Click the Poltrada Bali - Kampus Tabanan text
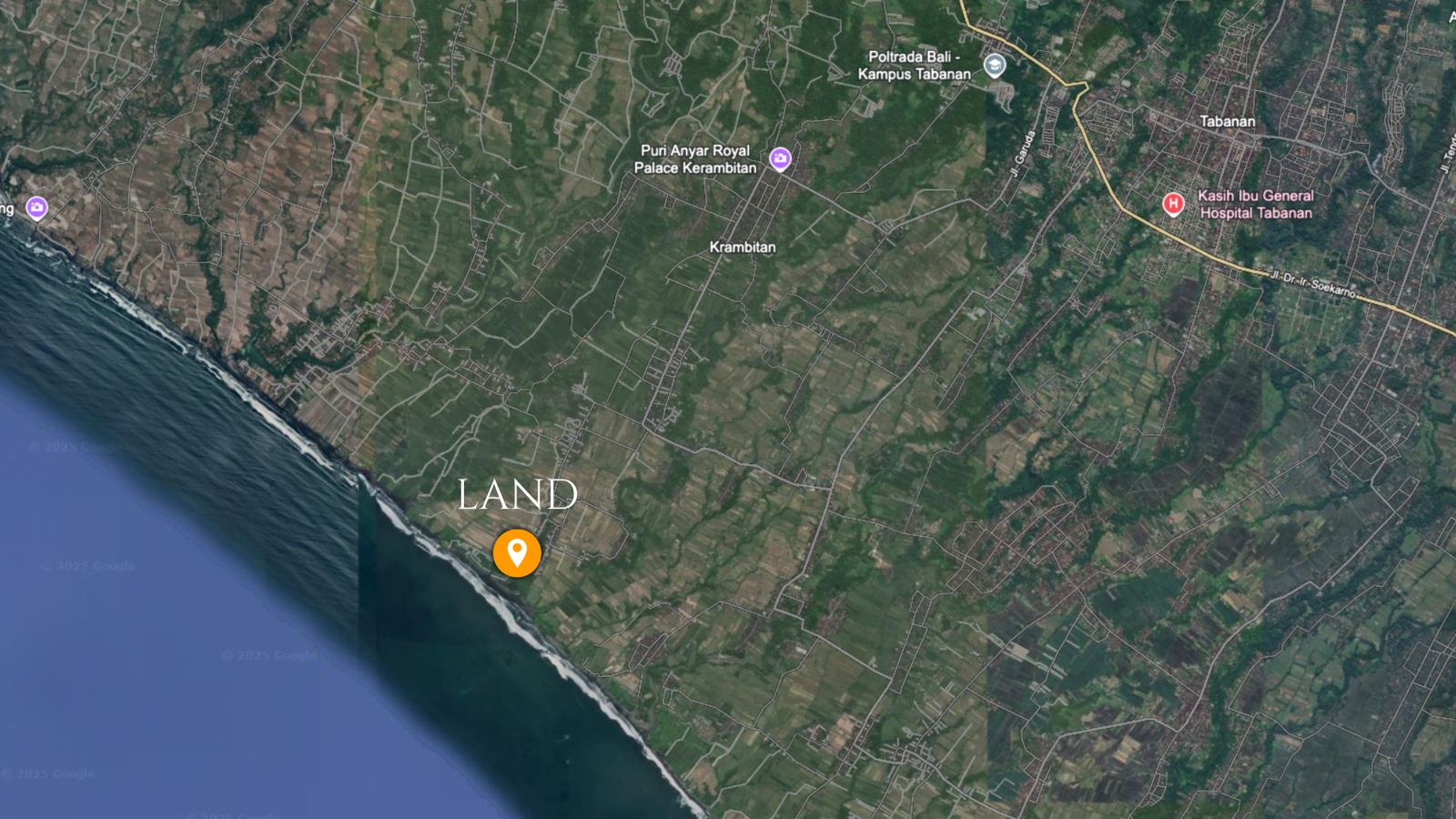Viewport: 1456px width, 819px height. (915, 66)
